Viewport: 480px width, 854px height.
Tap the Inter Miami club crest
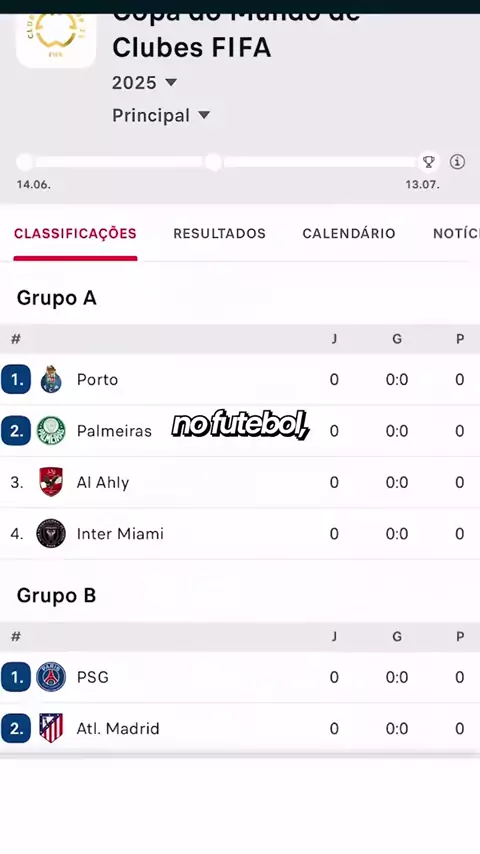(51, 533)
